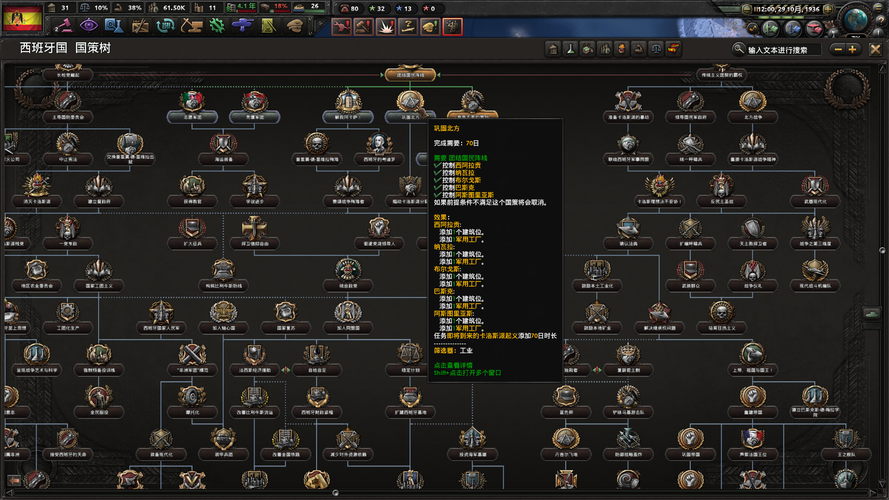Select the 西班牙的考迪罗 portrait focus
The height and width of the screenshot is (500, 889).
tap(379, 150)
